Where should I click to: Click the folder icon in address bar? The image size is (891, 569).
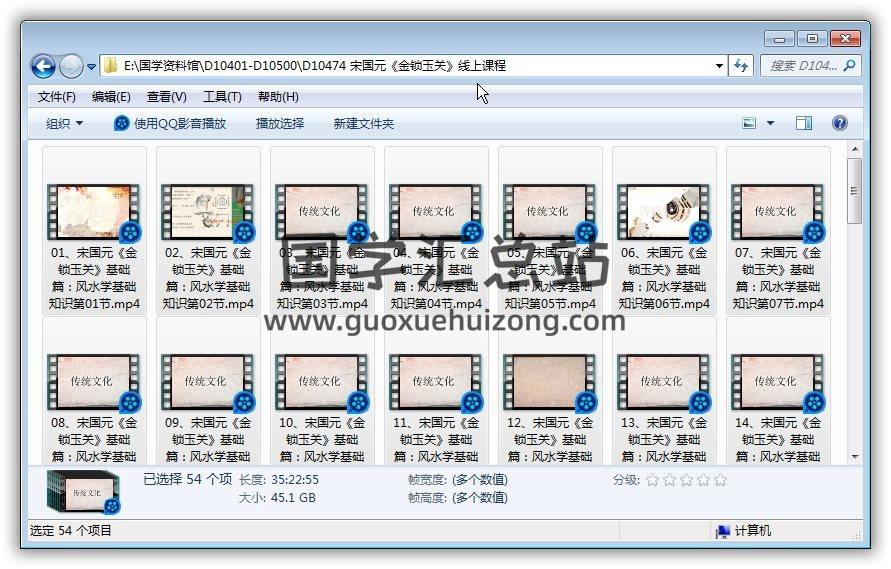(x=111, y=65)
